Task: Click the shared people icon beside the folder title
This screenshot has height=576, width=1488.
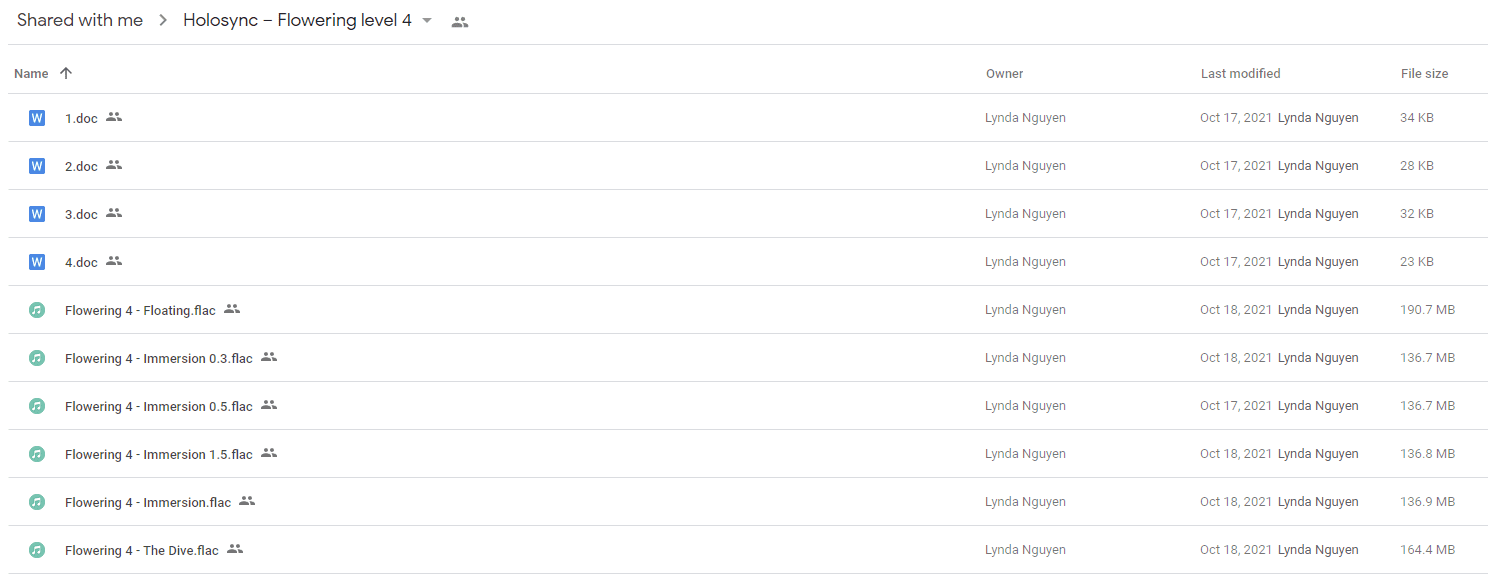Action: click(x=460, y=21)
